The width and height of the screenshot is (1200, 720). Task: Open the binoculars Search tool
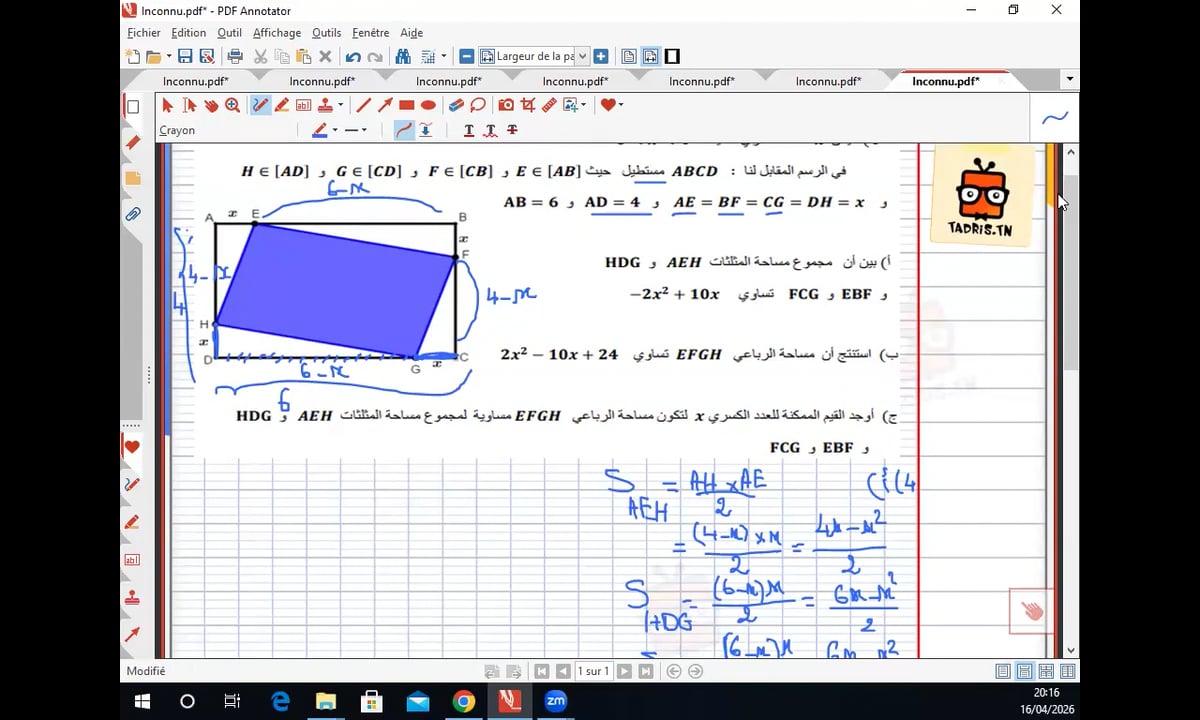[x=405, y=57]
